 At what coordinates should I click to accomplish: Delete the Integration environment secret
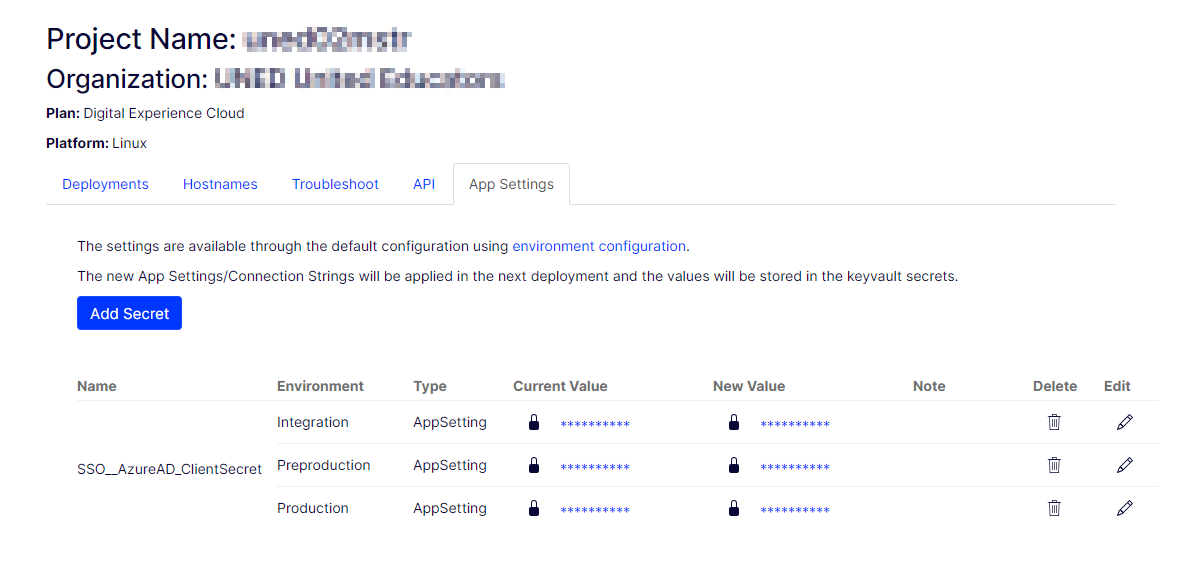(x=1054, y=422)
